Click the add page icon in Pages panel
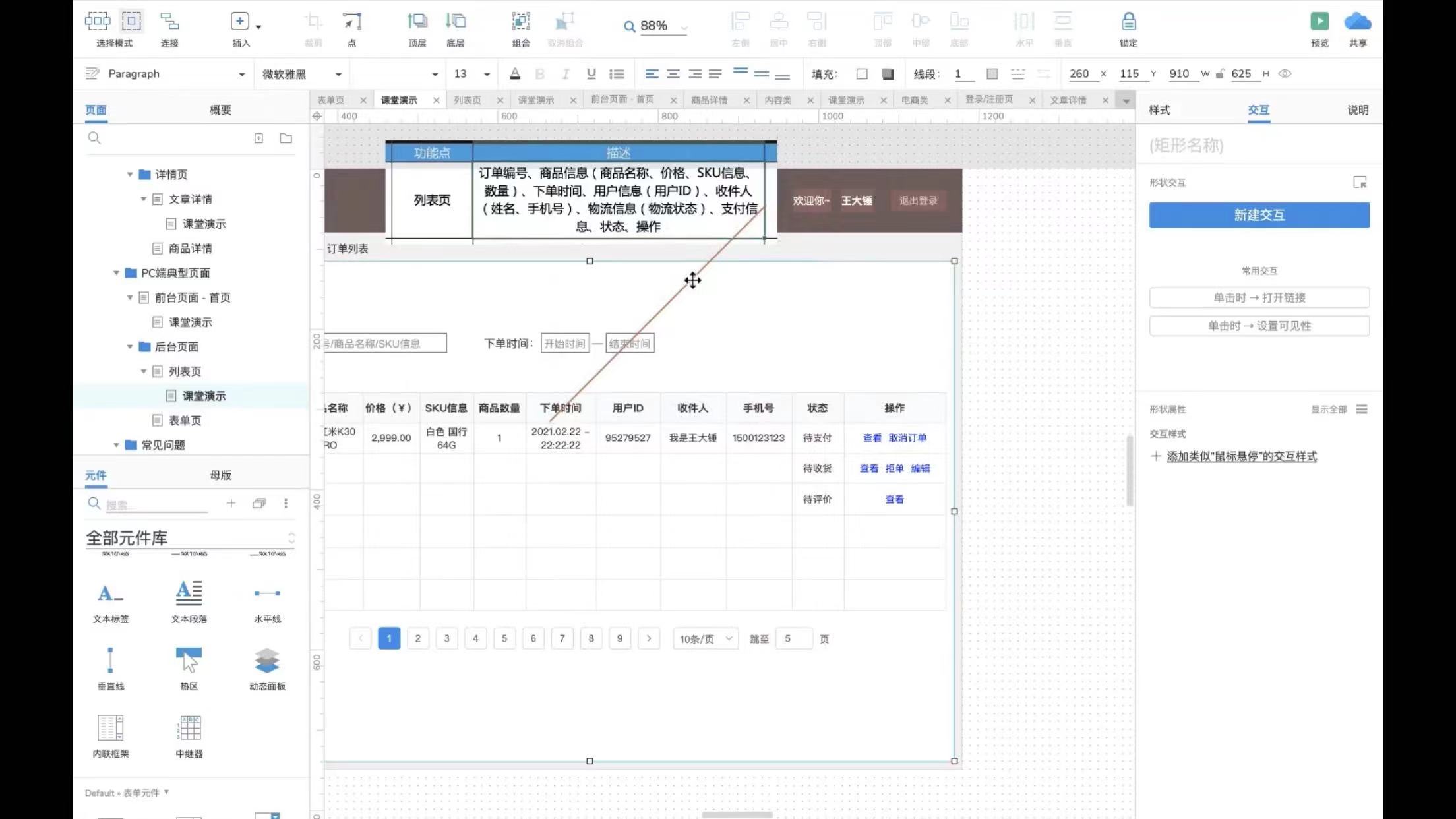Screen dimensions: 1456x819 tap(258, 138)
